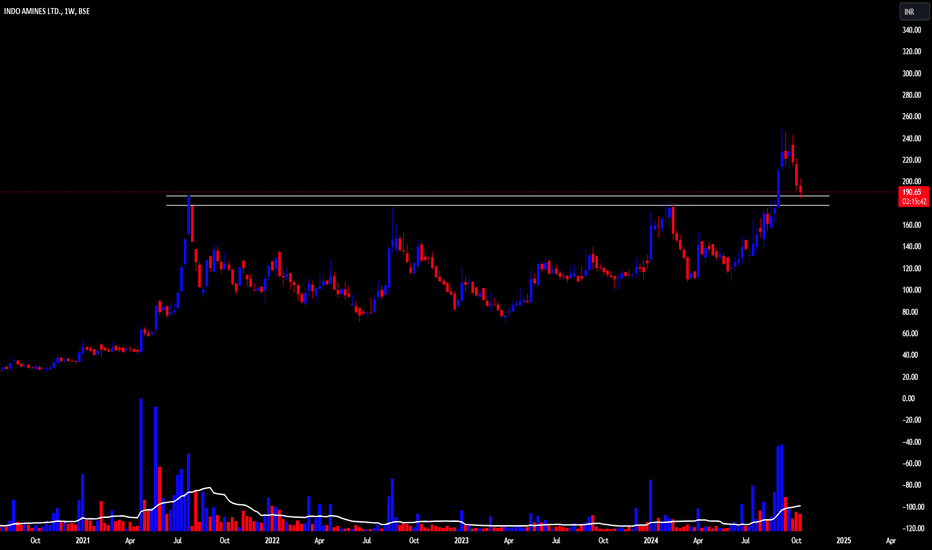Click the 03:15:42 bar countdown label
932x550 pixels.
point(914,202)
